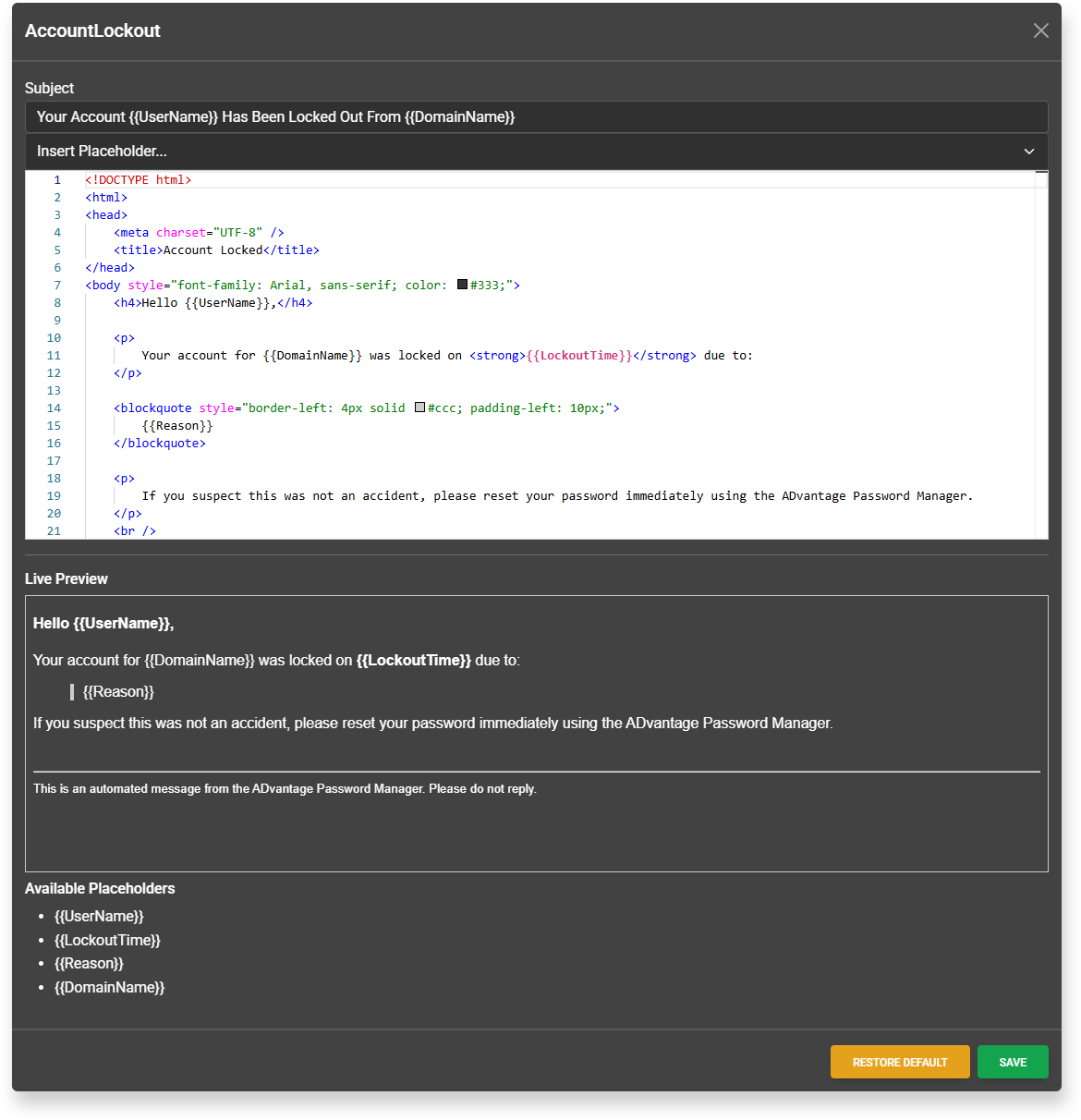Click {{Reason}} on code line 15

(177, 426)
